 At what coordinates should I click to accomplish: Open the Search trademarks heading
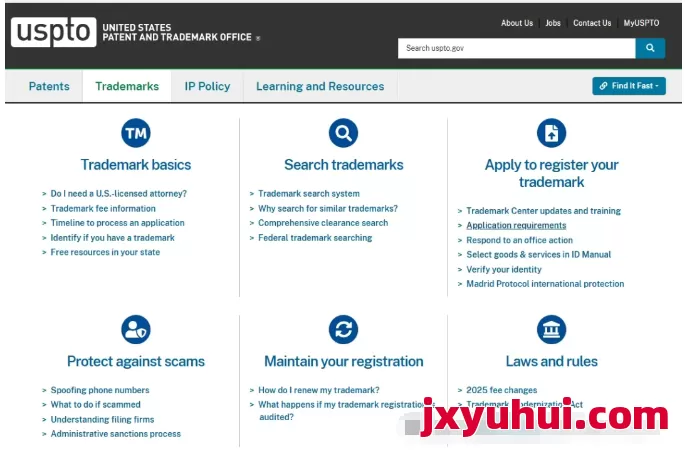(344, 165)
